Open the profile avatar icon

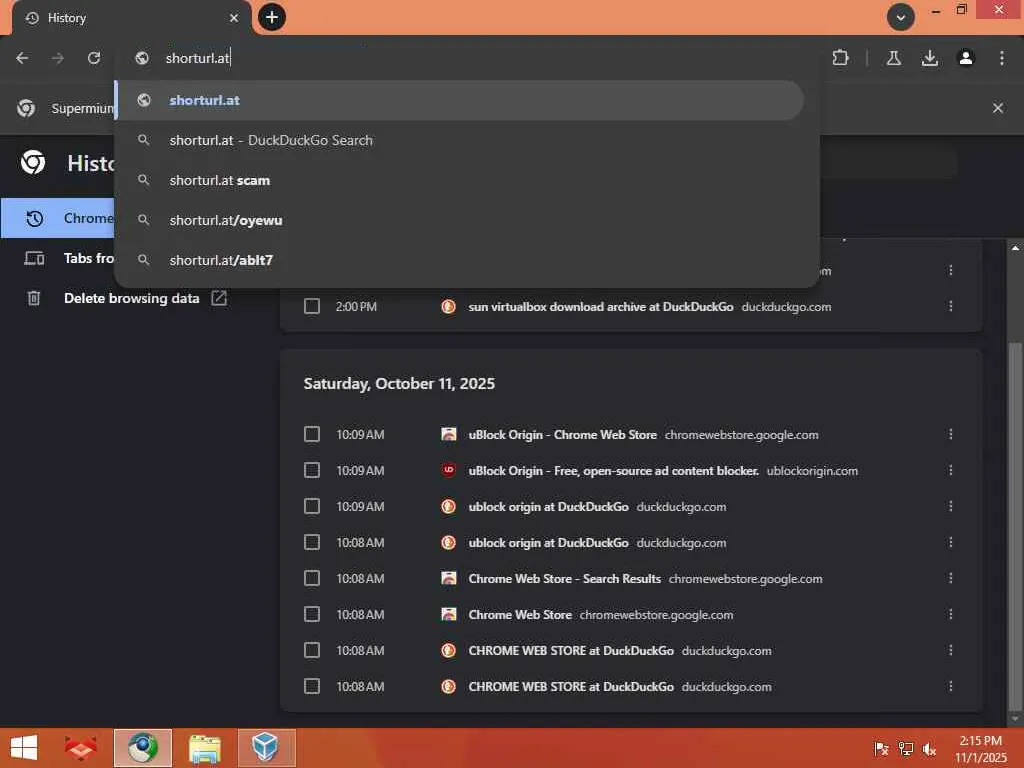click(x=966, y=58)
